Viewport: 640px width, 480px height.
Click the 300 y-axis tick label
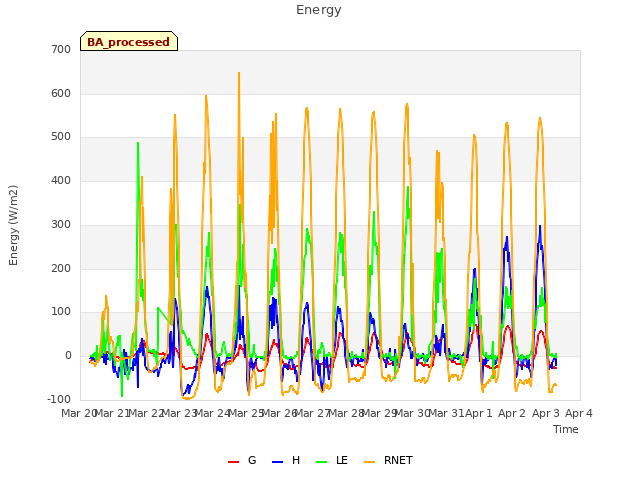click(61, 224)
